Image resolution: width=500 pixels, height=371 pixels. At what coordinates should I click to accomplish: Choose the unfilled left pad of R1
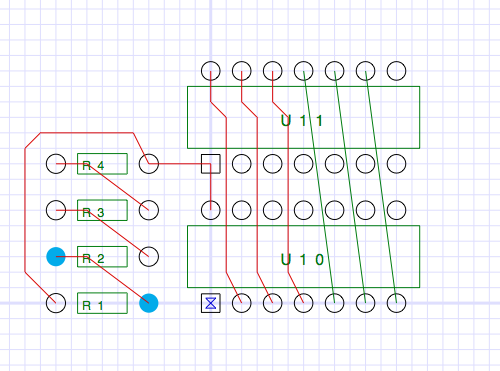tap(56, 303)
